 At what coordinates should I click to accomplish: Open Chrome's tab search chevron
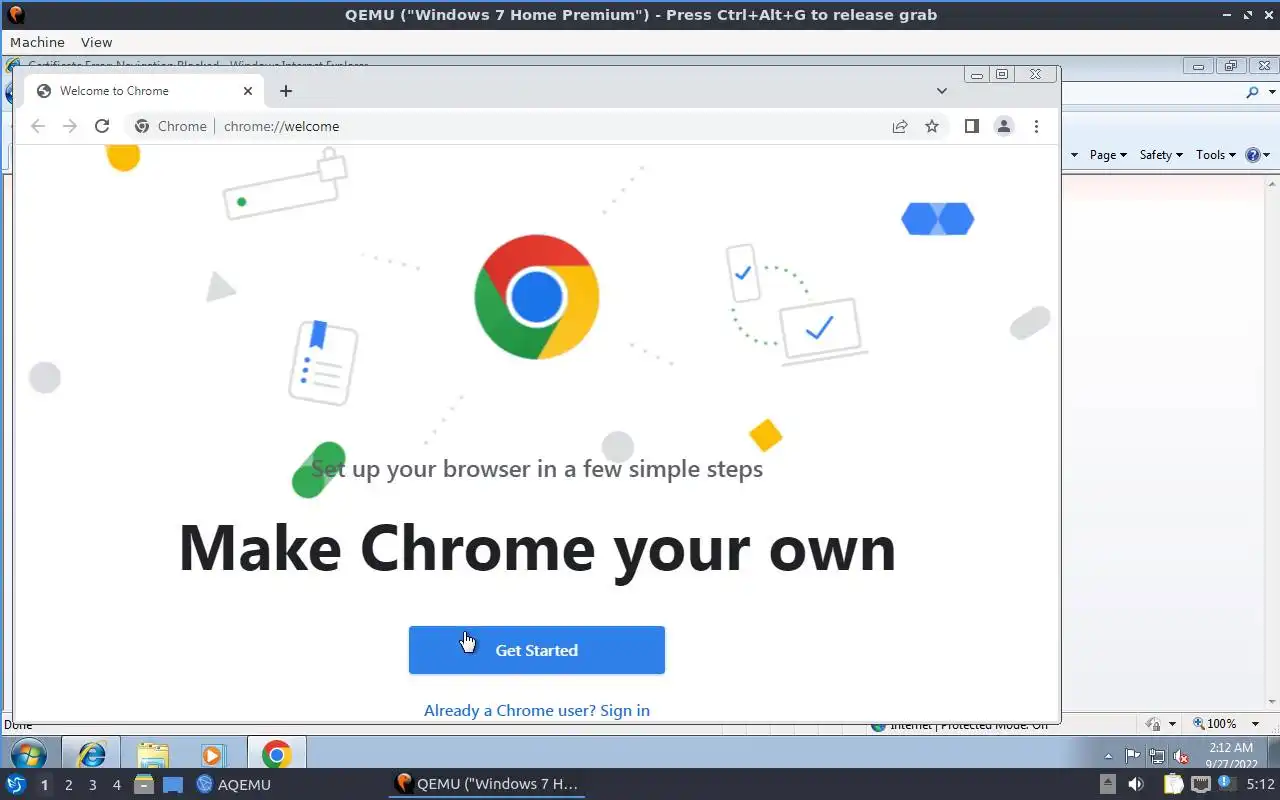point(941,91)
